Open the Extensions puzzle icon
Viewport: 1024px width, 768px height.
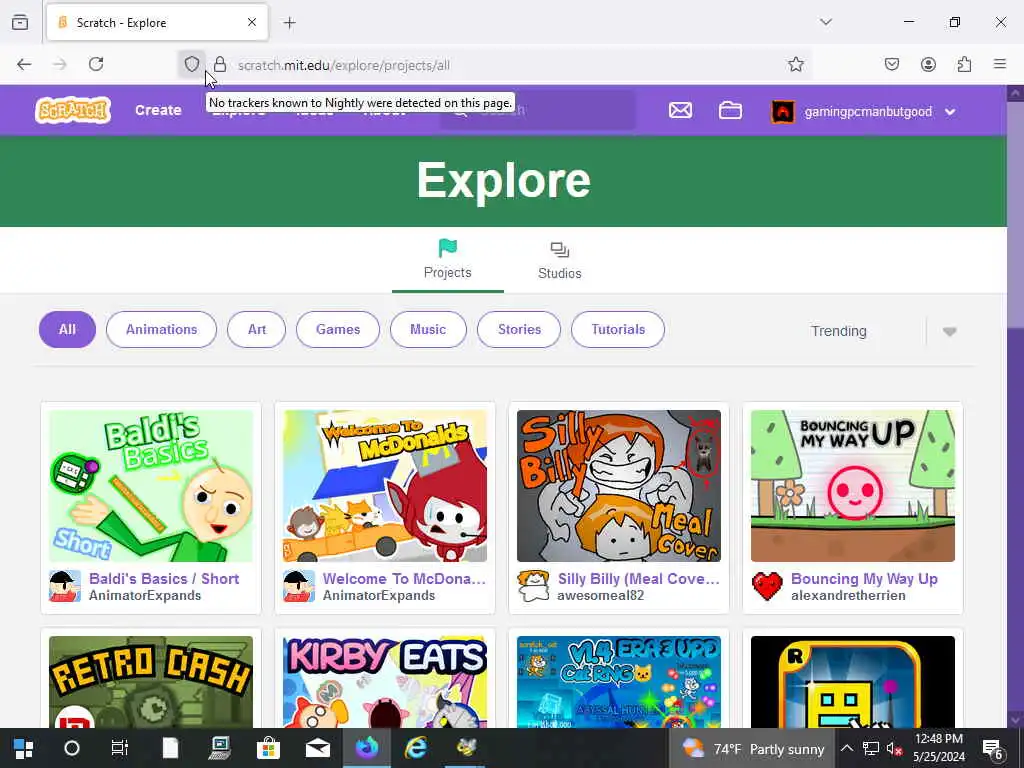tap(964, 64)
